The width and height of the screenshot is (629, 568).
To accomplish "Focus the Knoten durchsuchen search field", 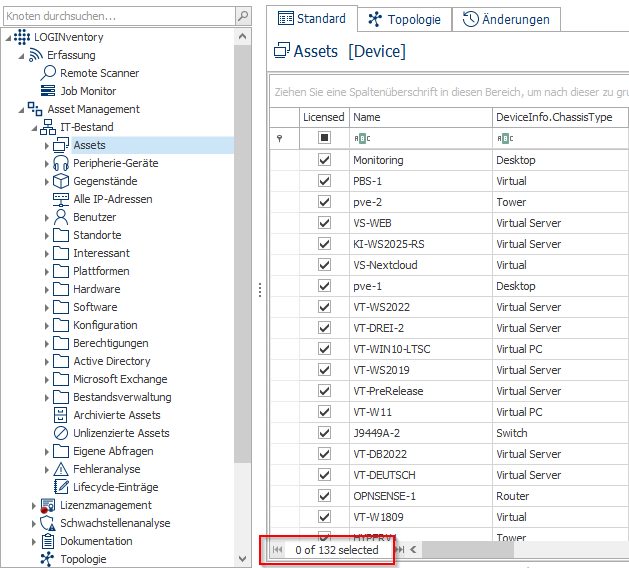I will (120, 16).
